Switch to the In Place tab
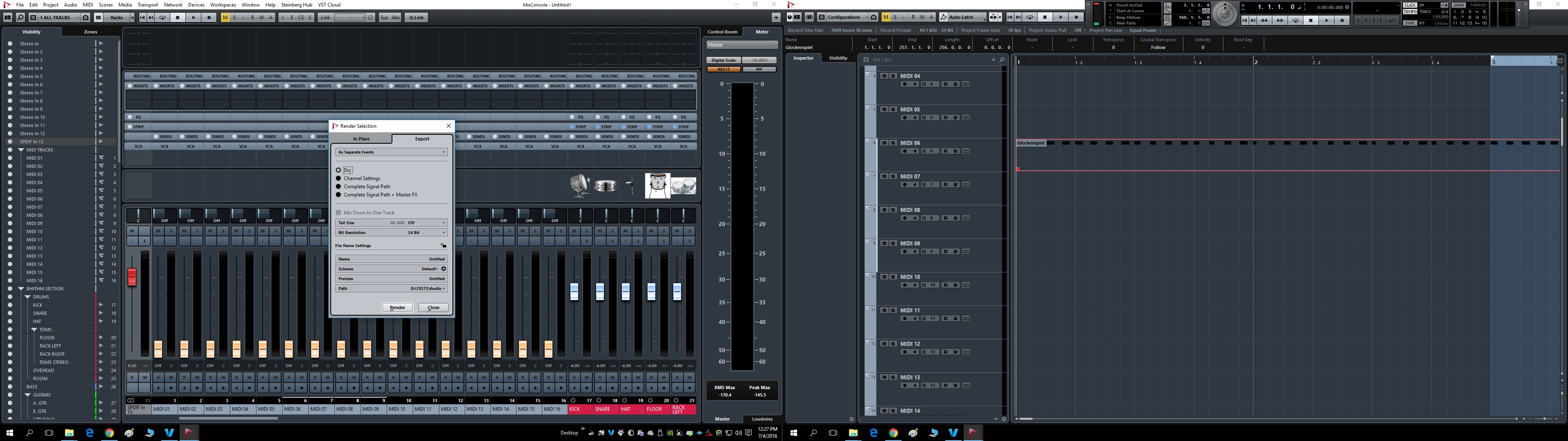 pyautogui.click(x=361, y=139)
